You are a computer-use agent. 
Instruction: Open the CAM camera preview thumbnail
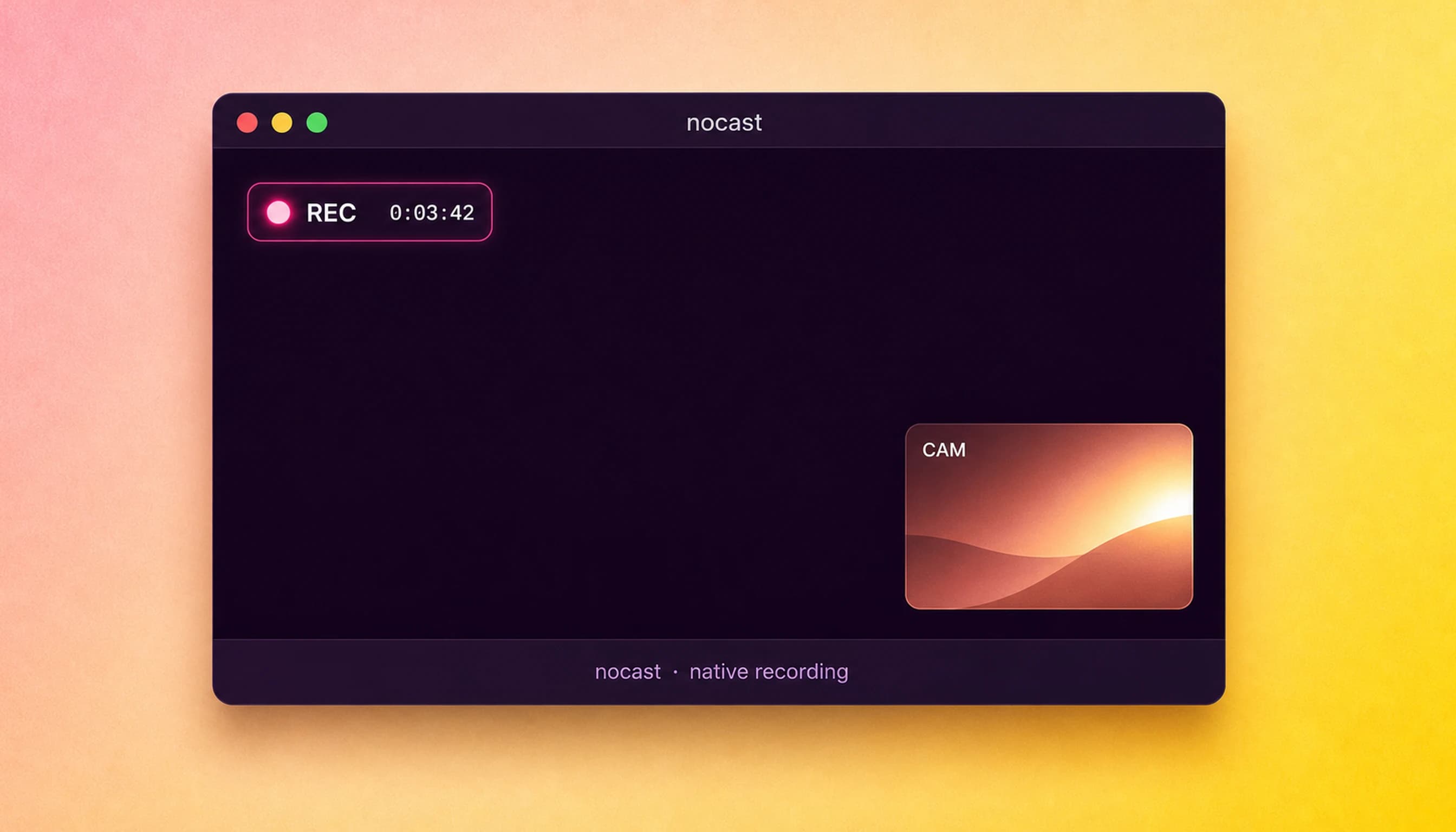(1049, 517)
